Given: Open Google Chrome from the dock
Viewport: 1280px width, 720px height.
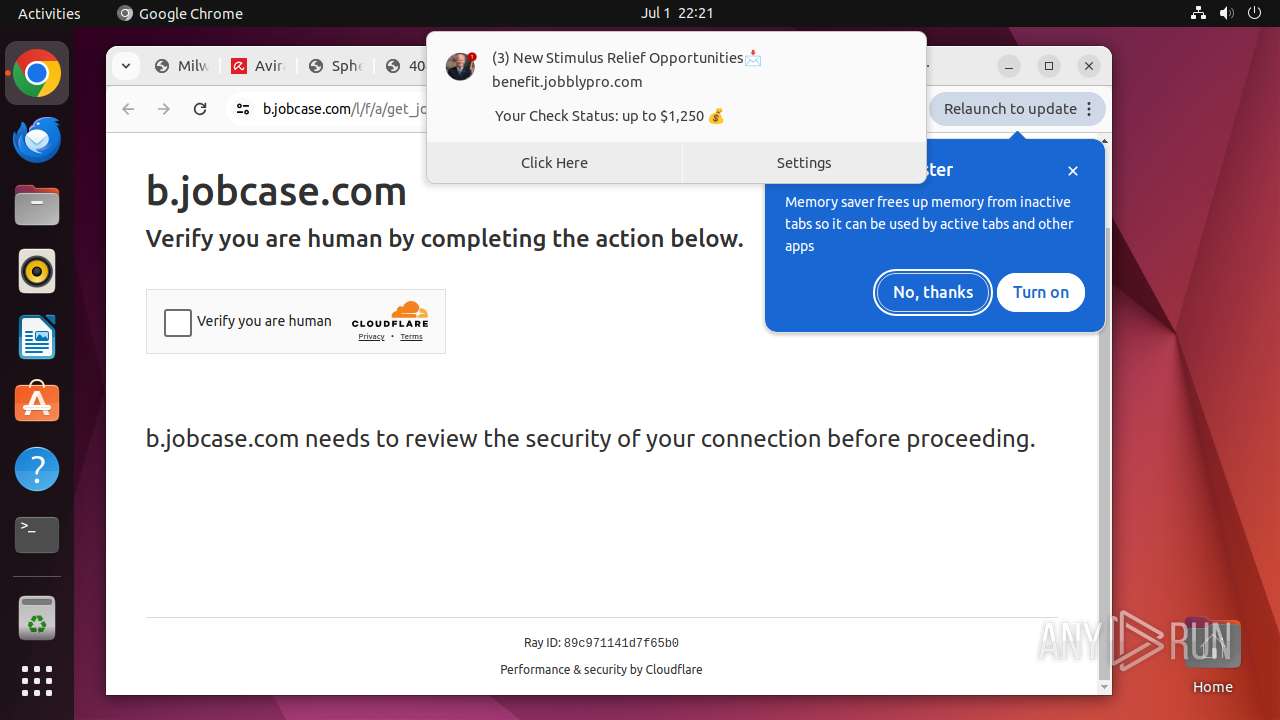Looking at the screenshot, I should pos(37,74).
